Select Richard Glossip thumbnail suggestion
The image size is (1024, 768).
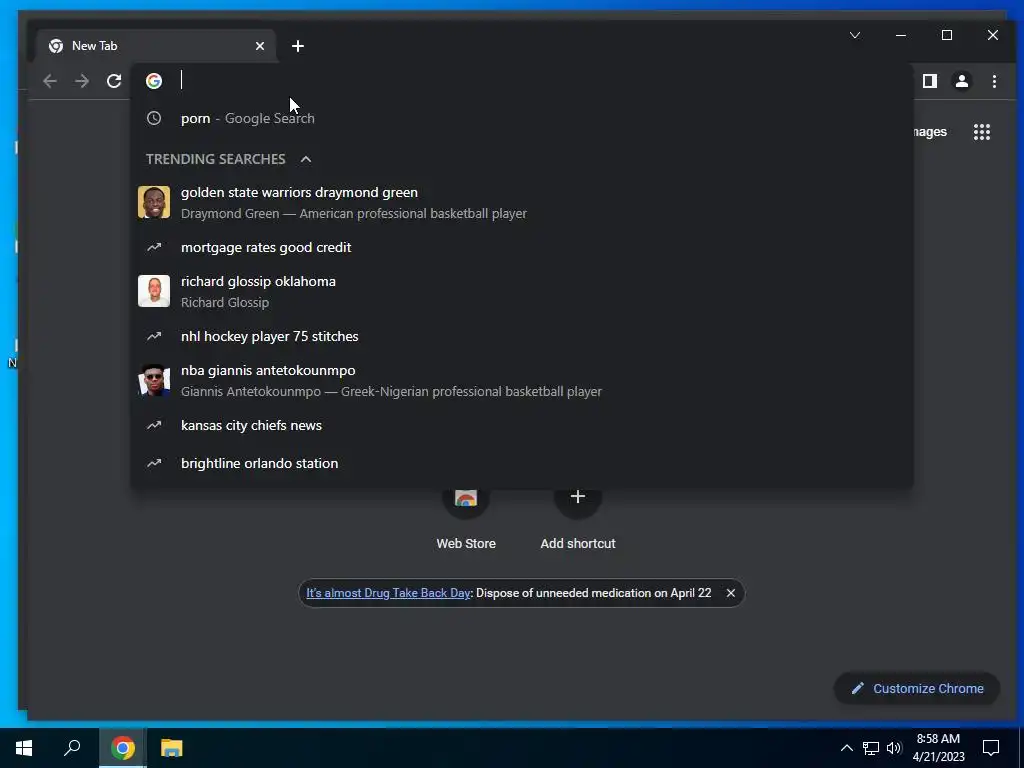[154, 291]
